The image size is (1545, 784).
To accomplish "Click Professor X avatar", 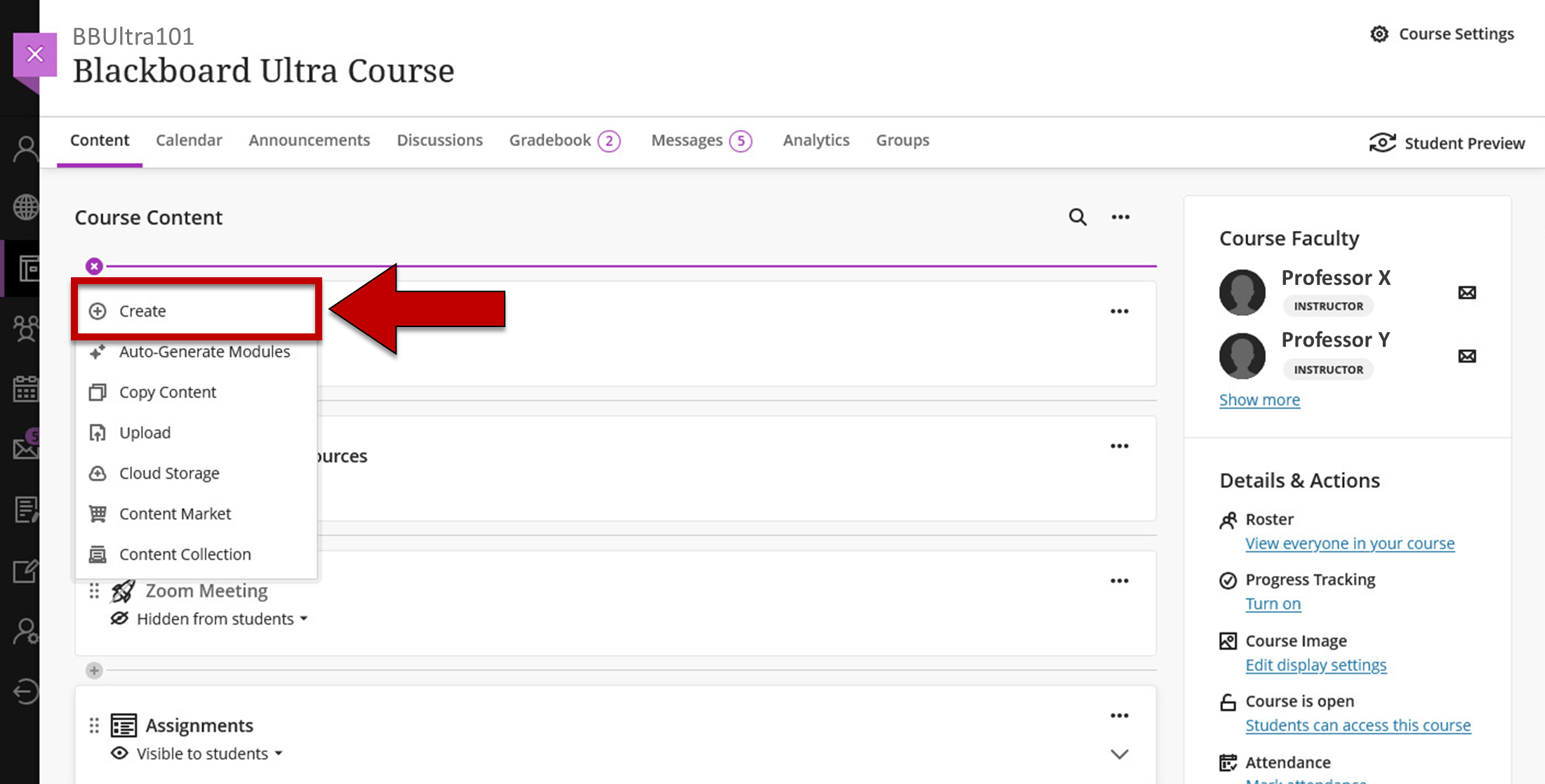I will click(x=1242, y=292).
